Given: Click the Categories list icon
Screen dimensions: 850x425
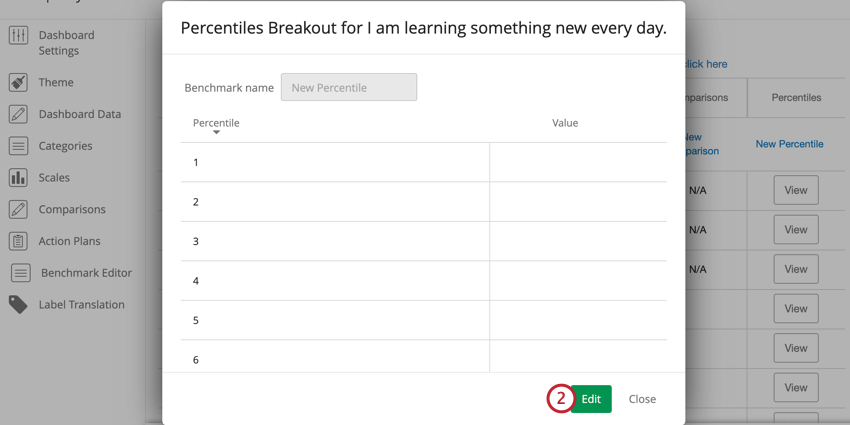Looking at the screenshot, I should [18, 146].
